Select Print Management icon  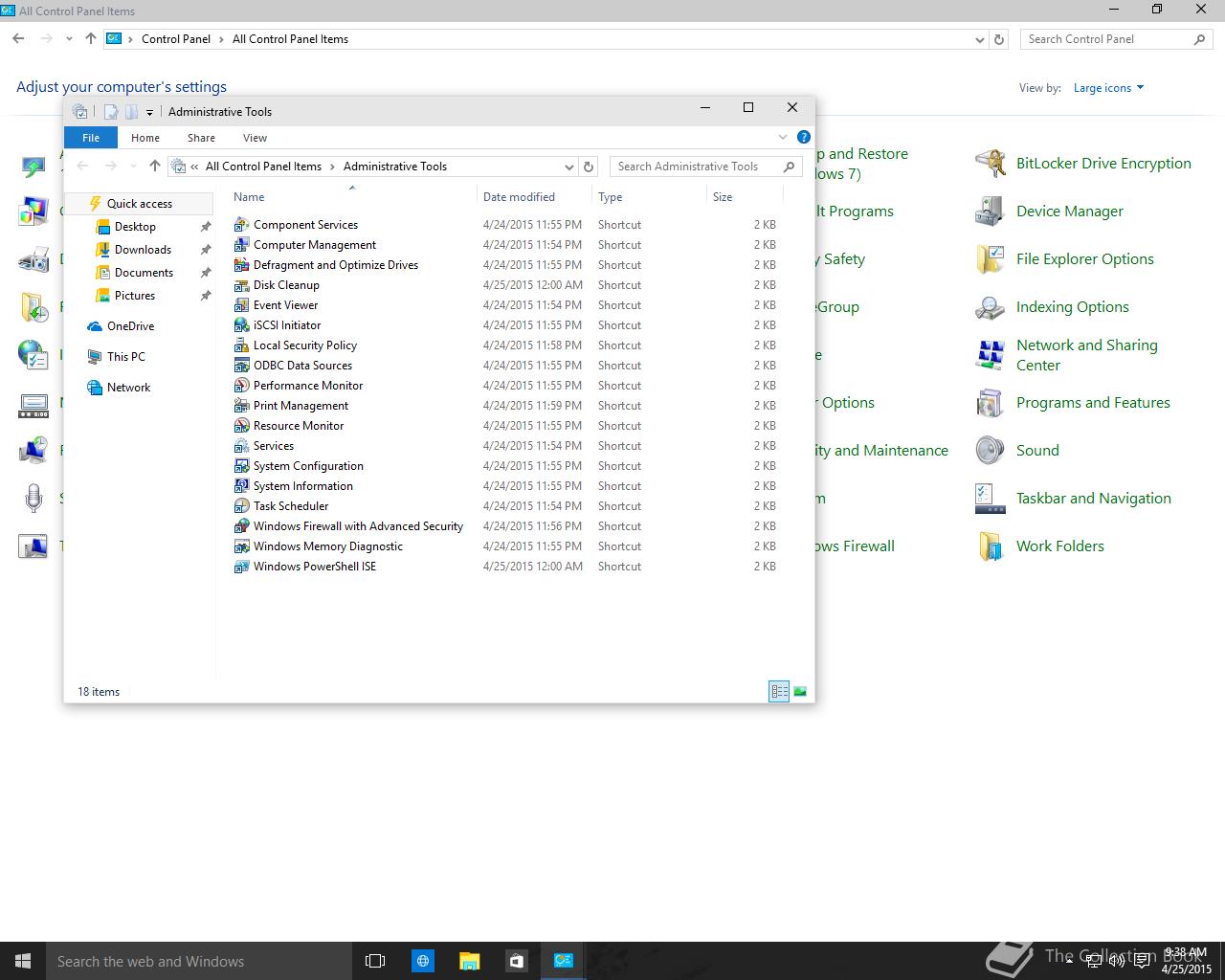click(242, 406)
